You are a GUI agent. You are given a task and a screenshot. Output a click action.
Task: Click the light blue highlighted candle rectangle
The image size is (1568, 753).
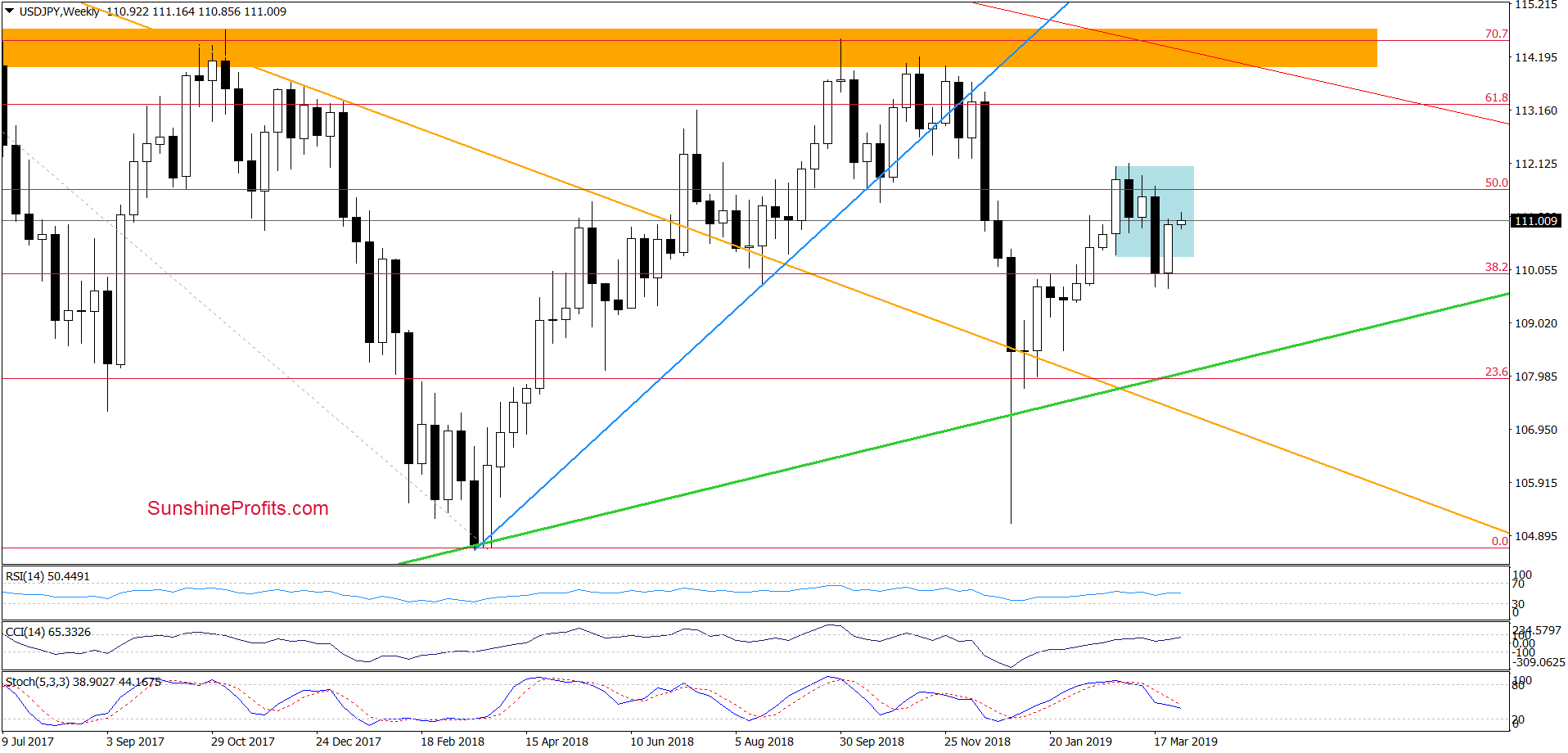(x=1154, y=211)
